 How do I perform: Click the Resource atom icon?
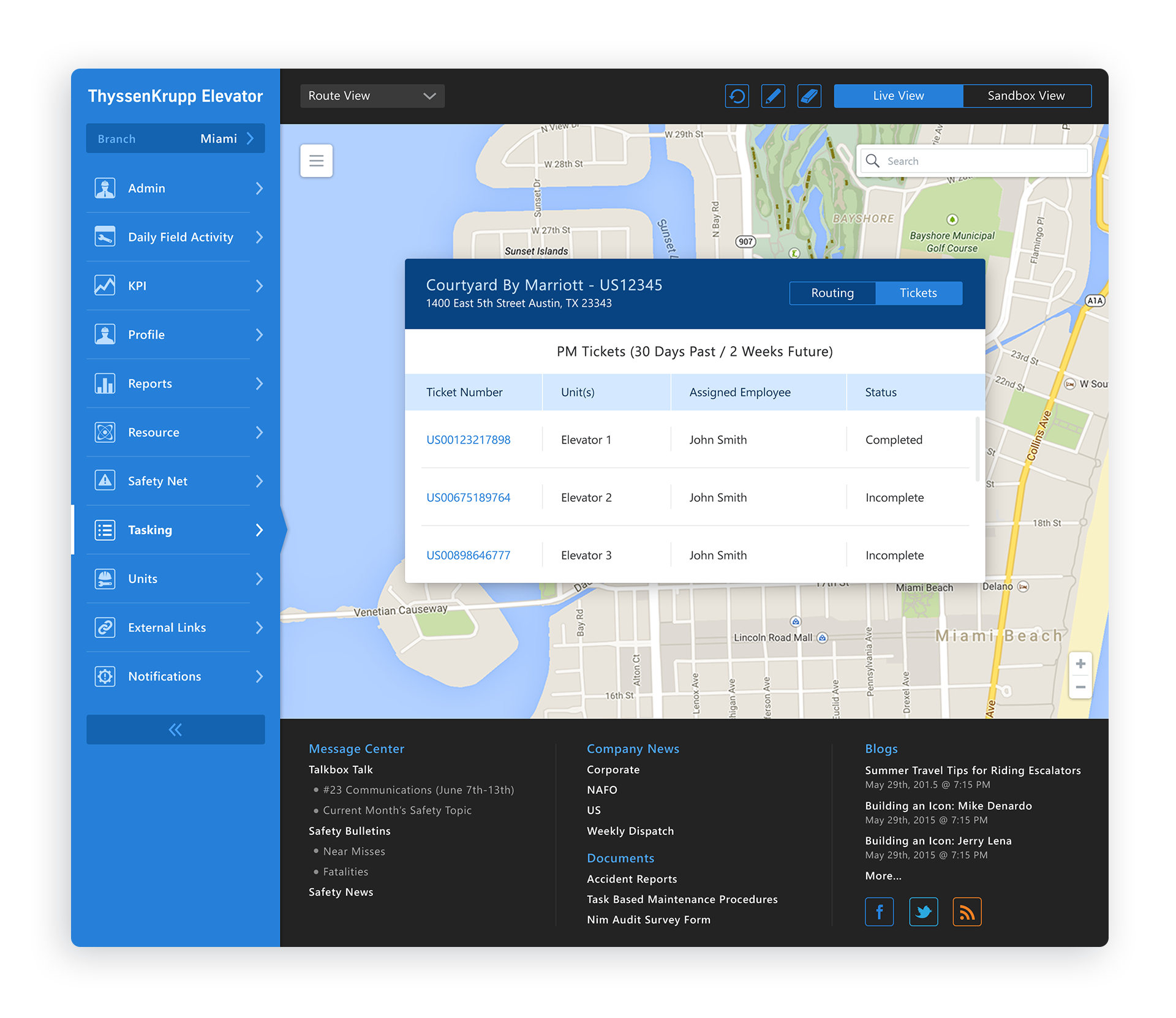[105, 432]
